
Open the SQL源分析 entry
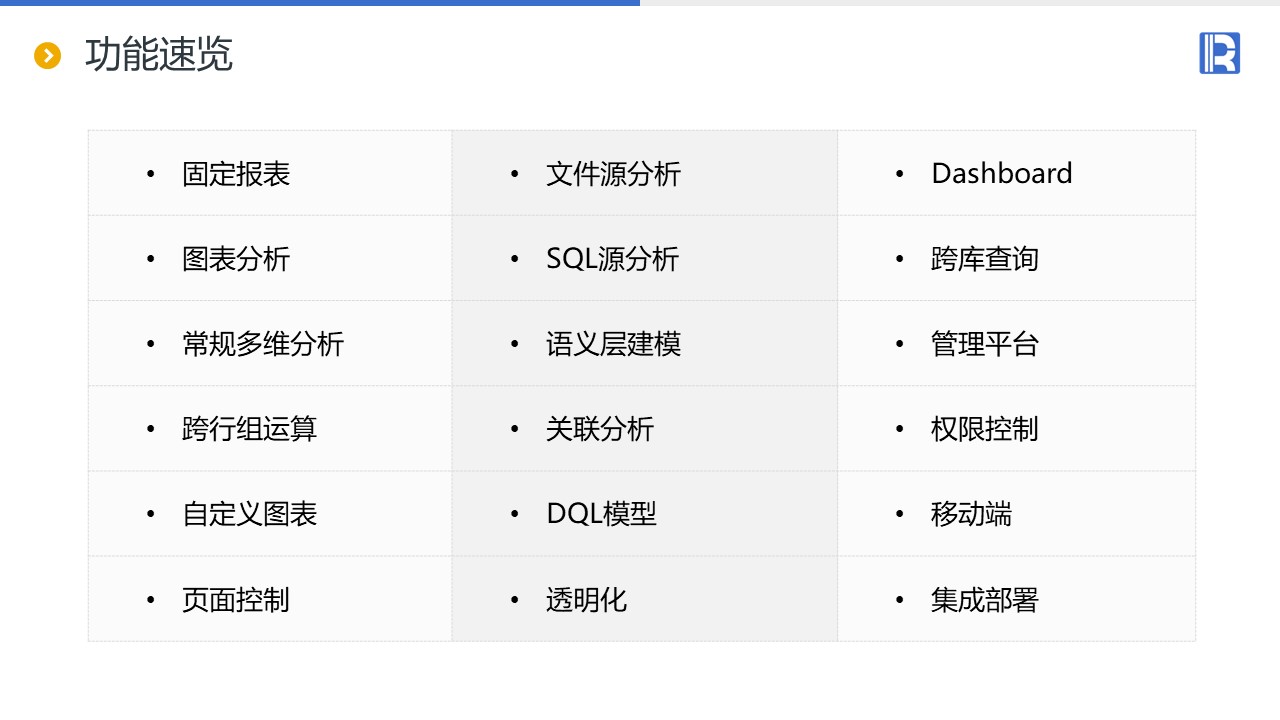[x=612, y=259]
